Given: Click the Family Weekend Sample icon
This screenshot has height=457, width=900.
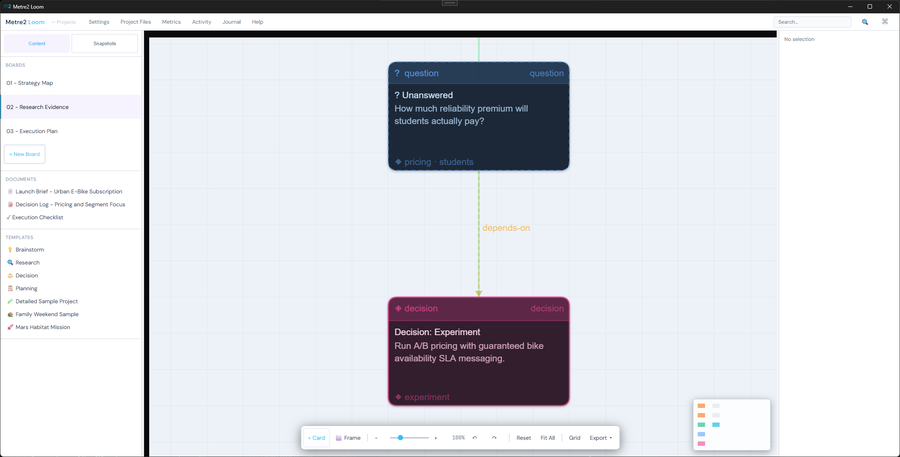Looking at the screenshot, I should [x=10, y=315].
